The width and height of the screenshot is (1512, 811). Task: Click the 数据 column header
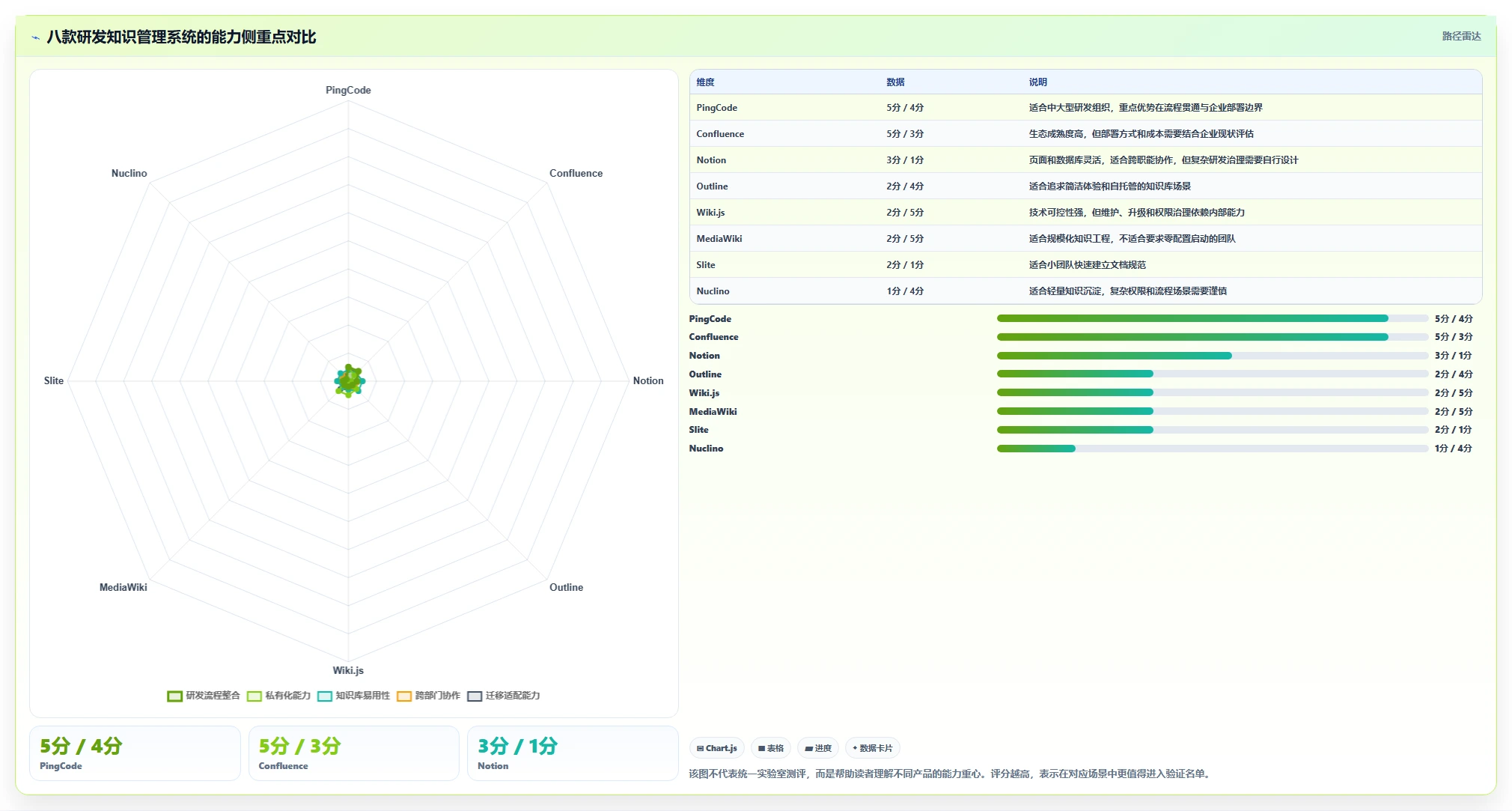tap(895, 82)
